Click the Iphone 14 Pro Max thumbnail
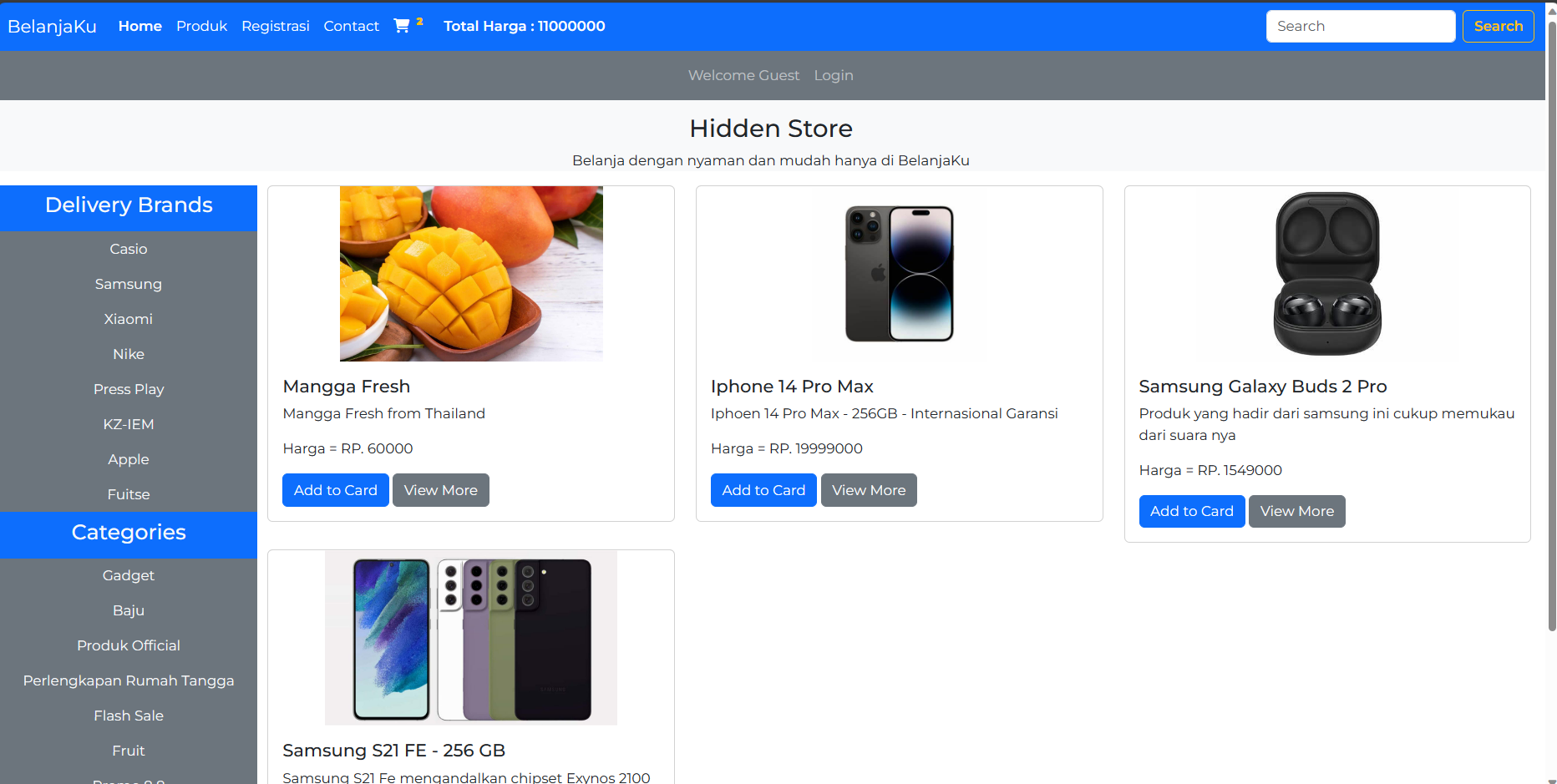1557x784 pixels. (899, 274)
